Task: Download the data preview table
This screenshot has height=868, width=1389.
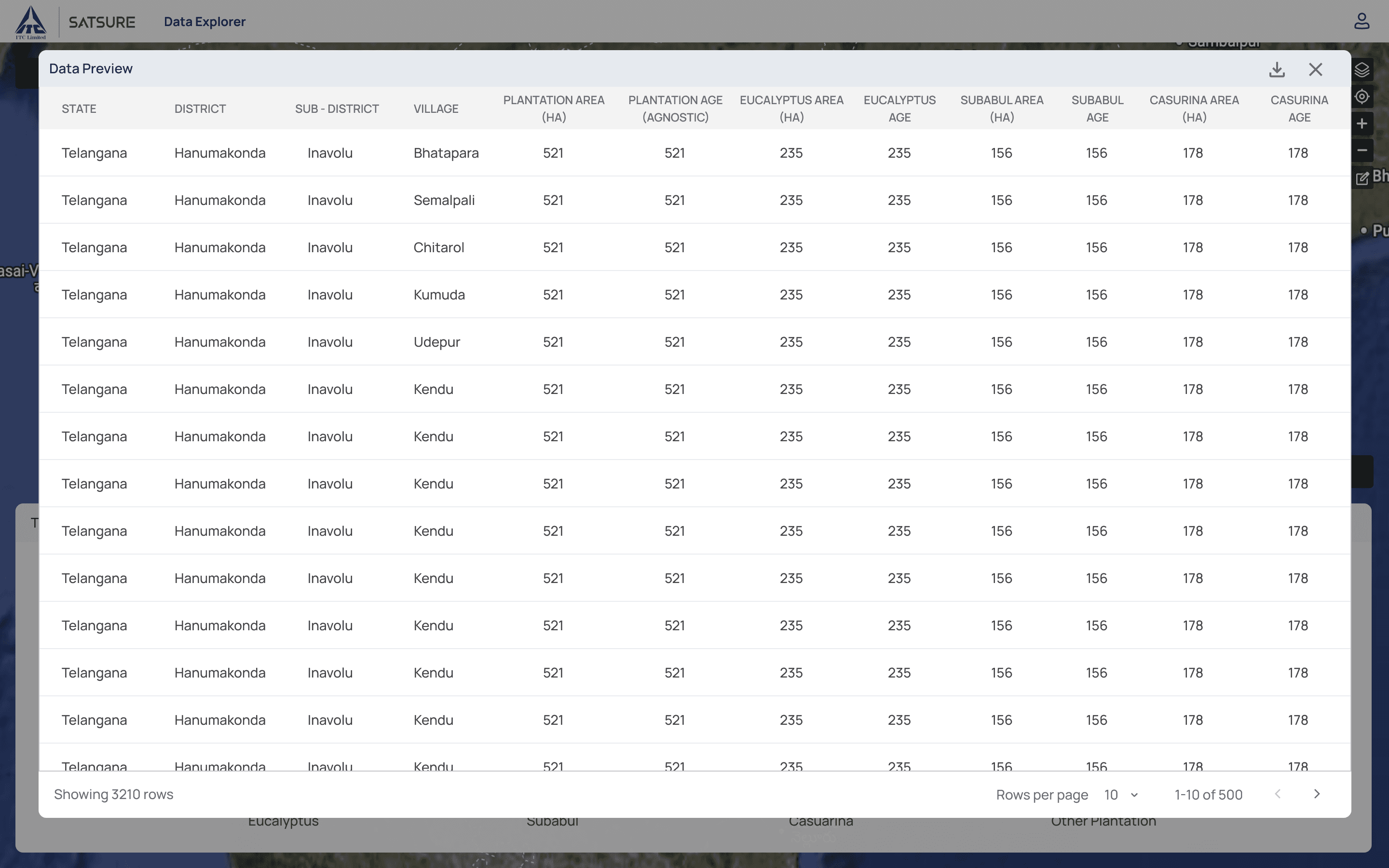Action: [1277, 69]
